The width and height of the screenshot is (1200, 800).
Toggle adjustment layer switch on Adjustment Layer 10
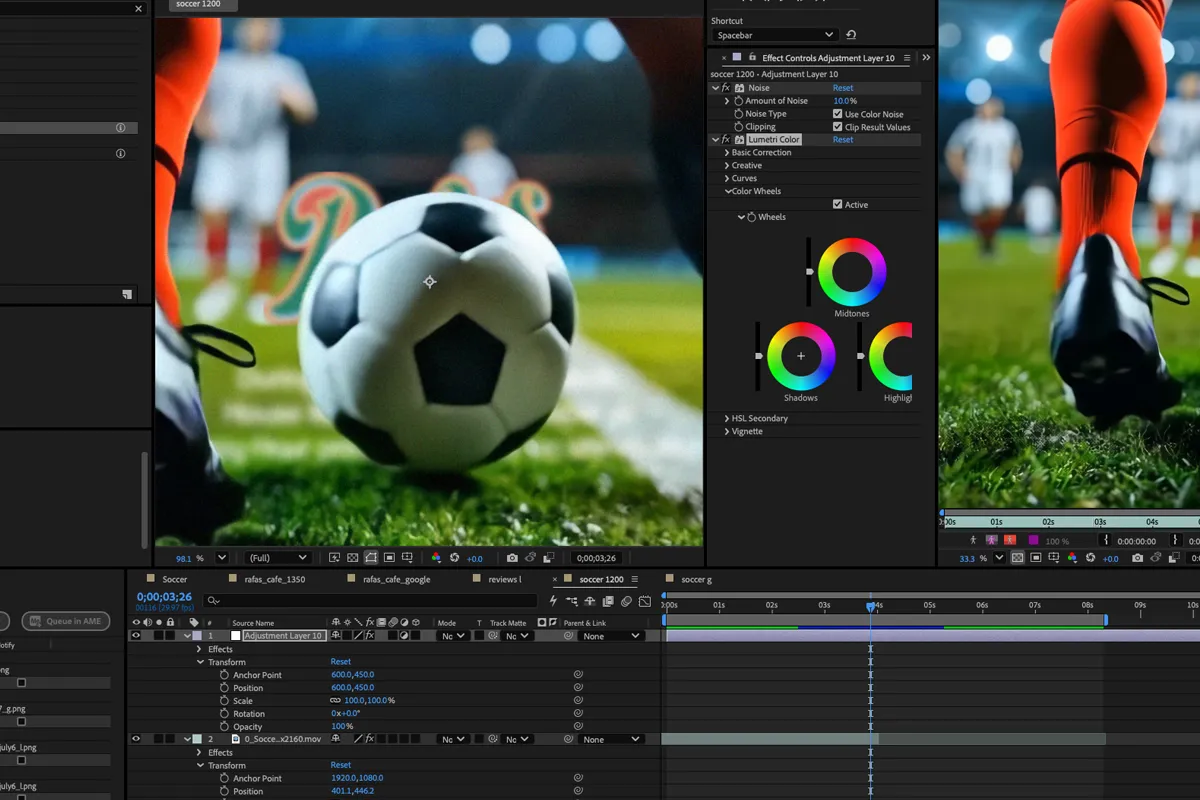tap(404, 636)
